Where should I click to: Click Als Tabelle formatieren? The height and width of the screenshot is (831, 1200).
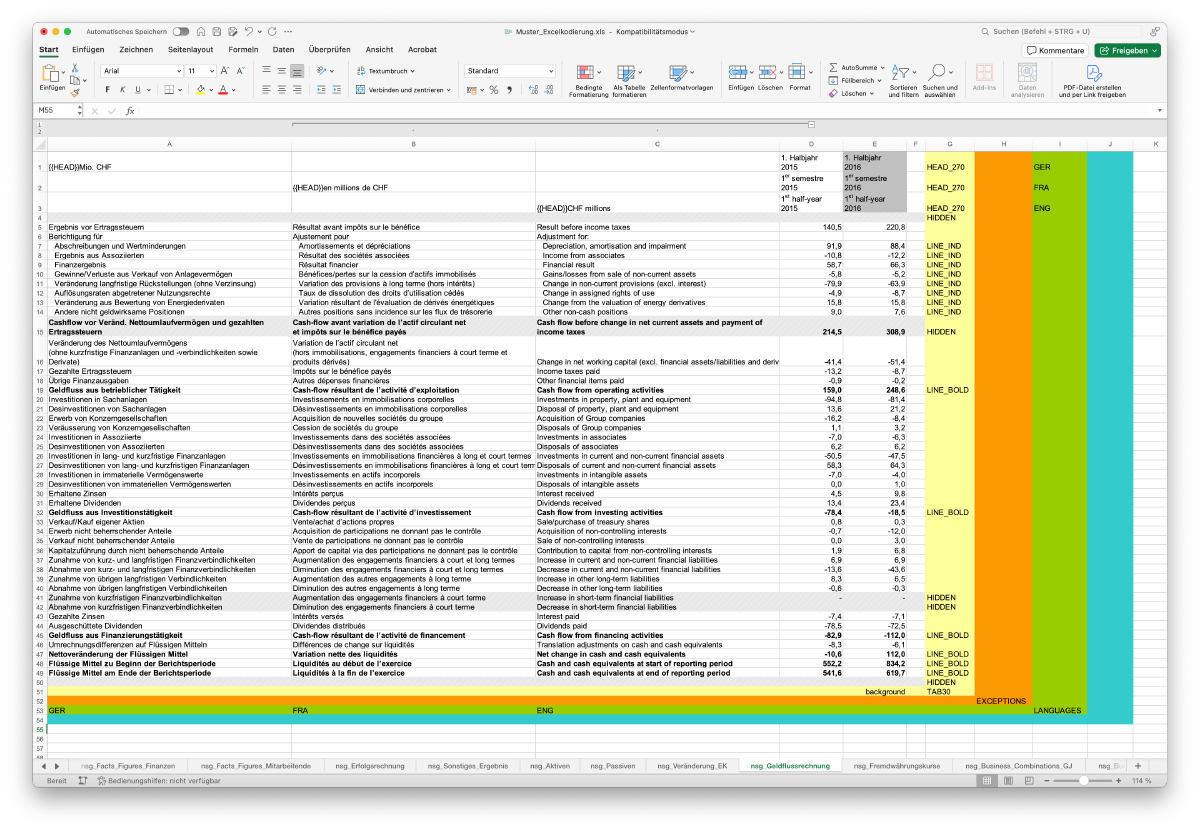pos(629,79)
